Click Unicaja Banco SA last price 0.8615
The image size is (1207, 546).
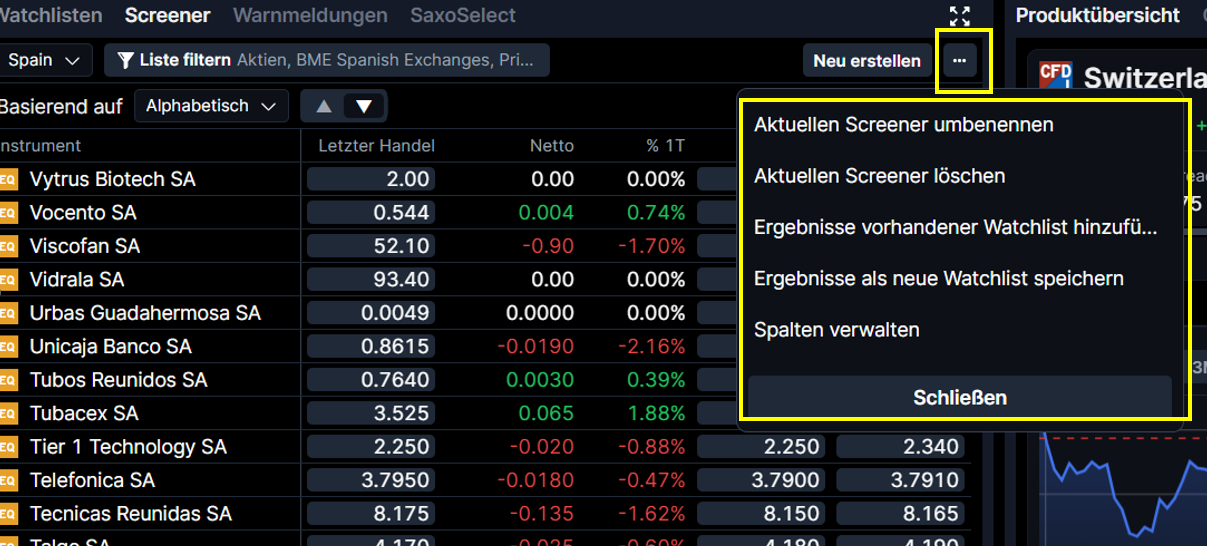370,346
